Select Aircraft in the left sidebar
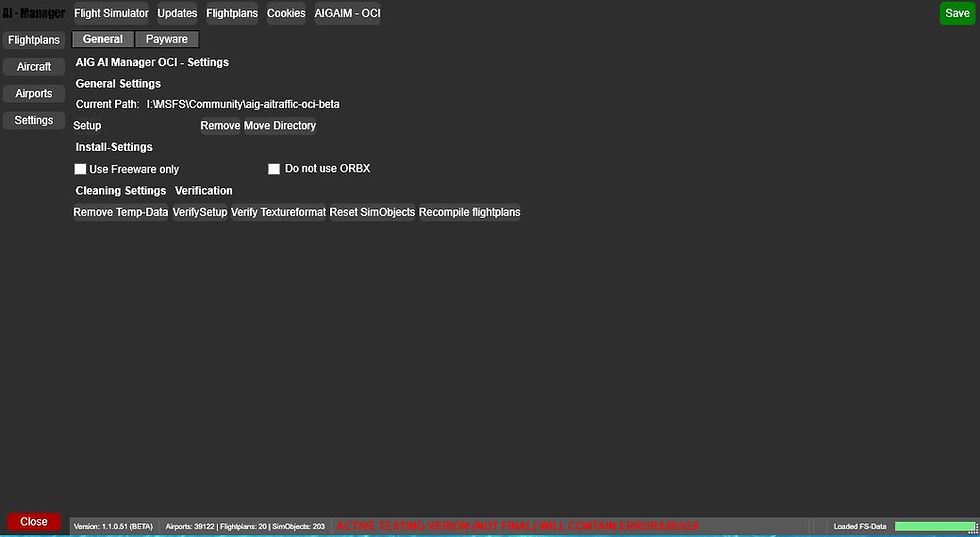This screenshot has width=980, height=537. (x=34, y=67)
